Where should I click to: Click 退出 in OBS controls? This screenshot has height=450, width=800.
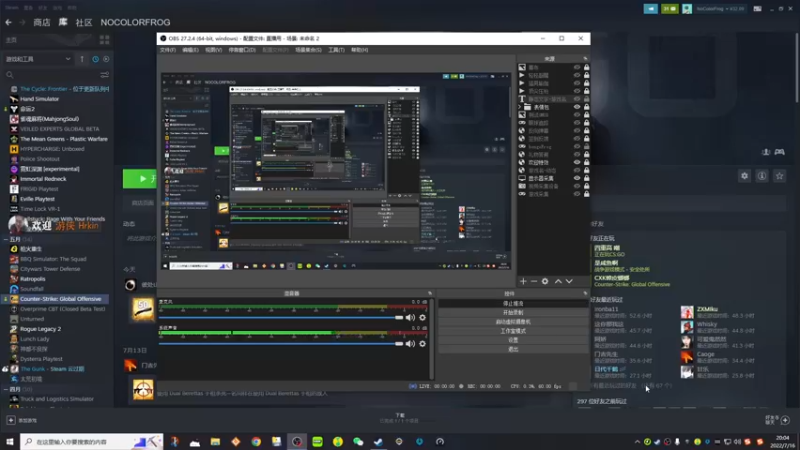[x=513, y=349]
